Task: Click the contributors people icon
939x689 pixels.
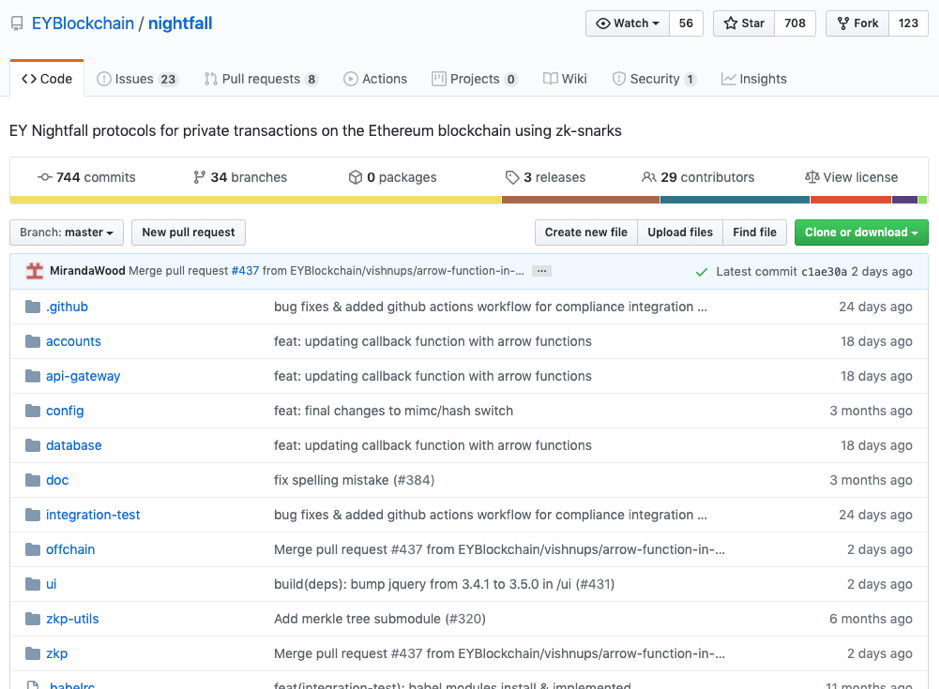Action: [649, 177]
